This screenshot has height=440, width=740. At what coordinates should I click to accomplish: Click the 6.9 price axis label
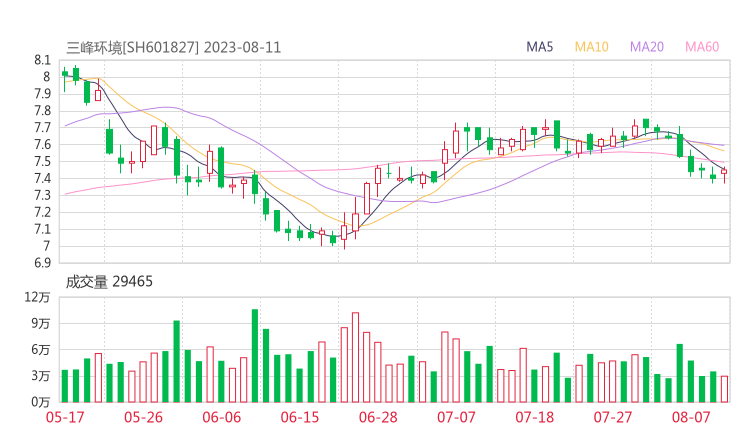(x=42, y=263)
